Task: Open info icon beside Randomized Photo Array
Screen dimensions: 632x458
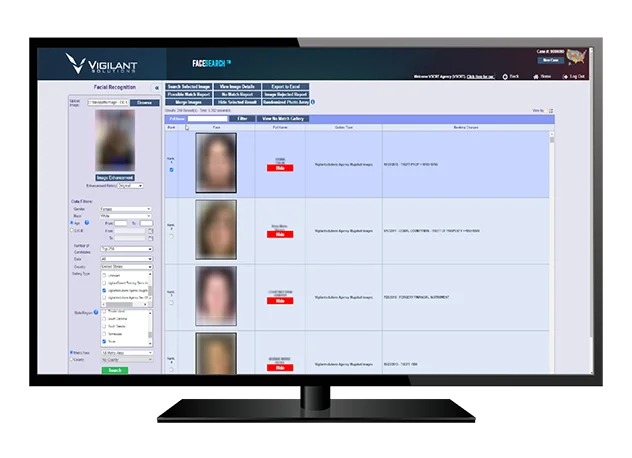Action: click(313, 102)
